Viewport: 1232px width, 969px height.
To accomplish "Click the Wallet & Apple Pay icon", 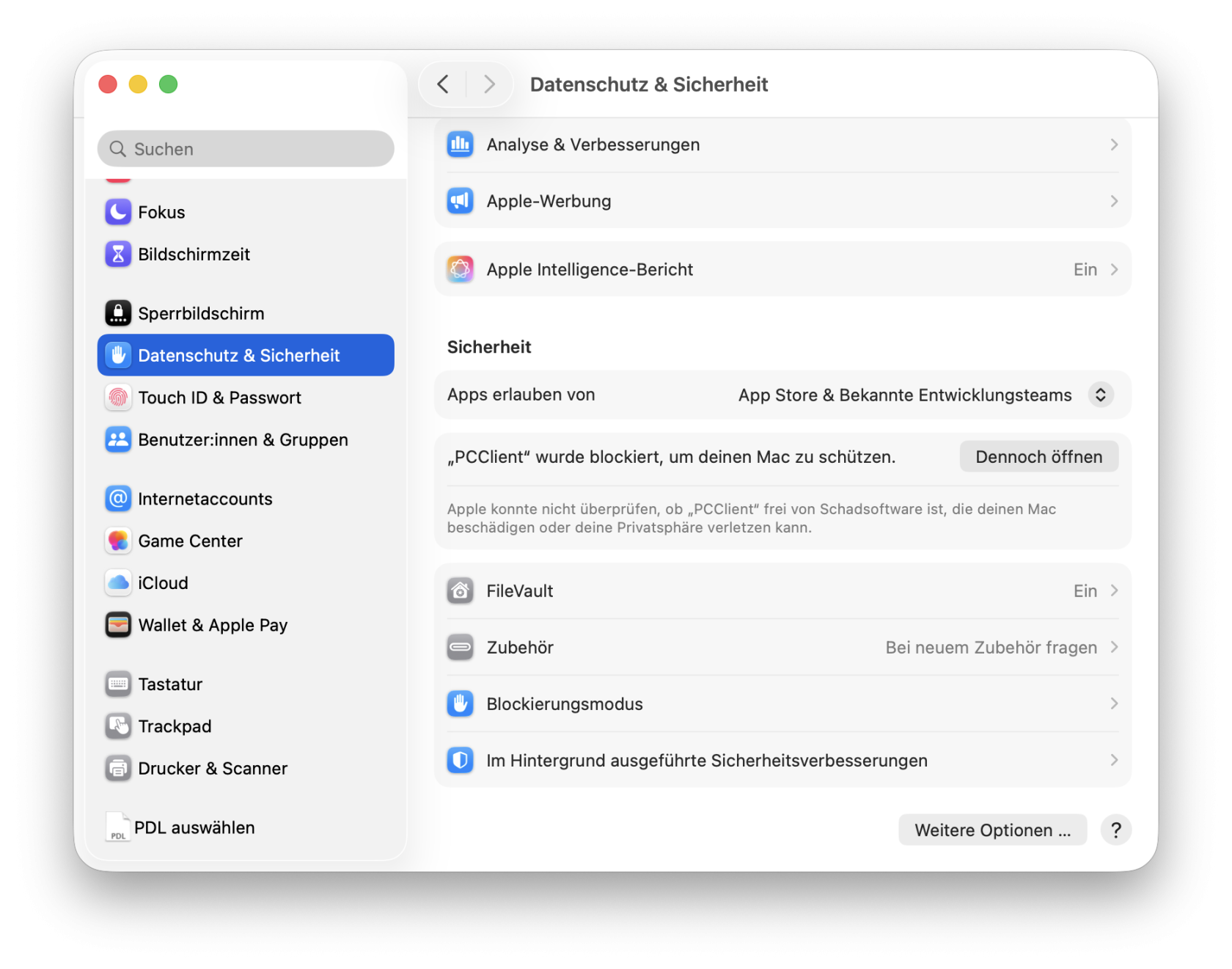I will [x=118, y=625].
